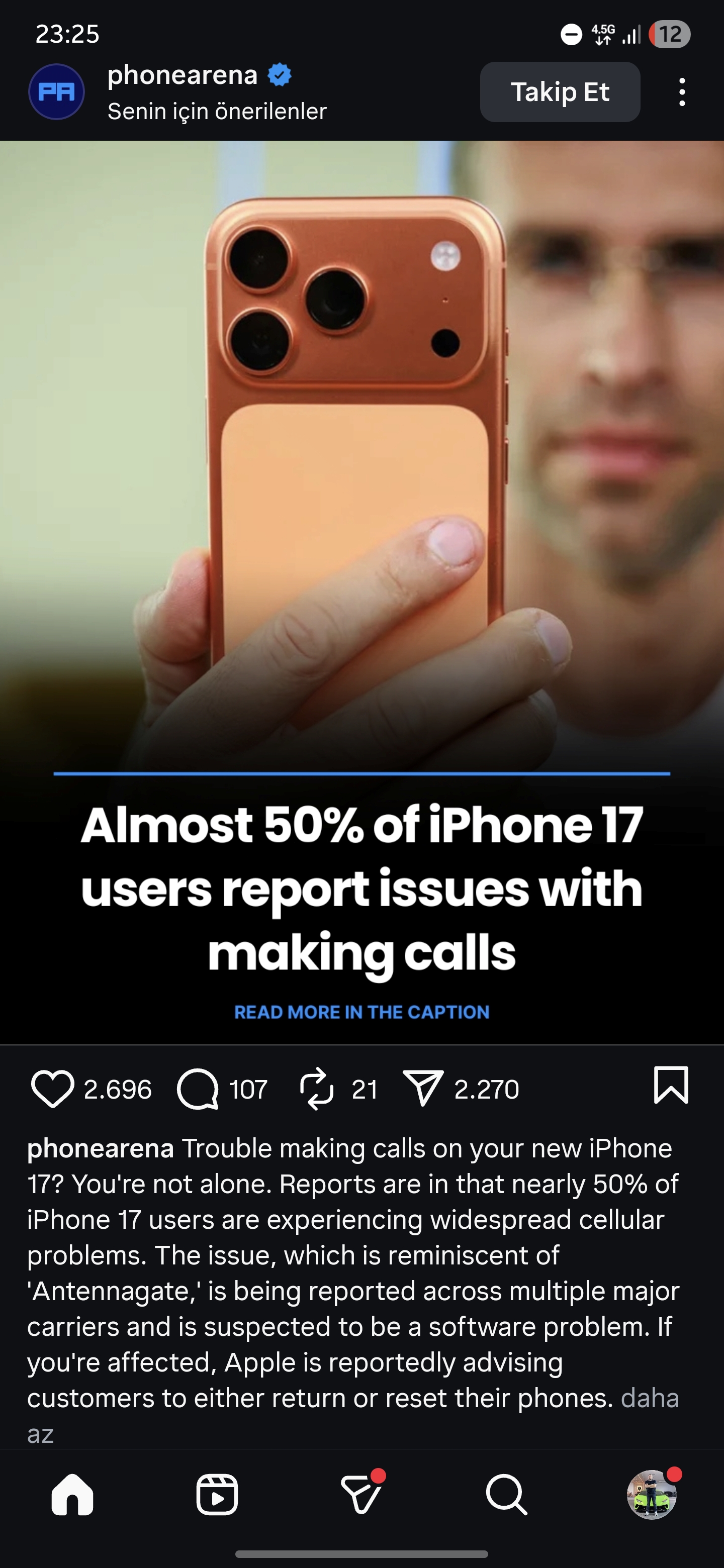The width and height of the screenshot is (724, 1568).
Task: Go to the Home tab
Action: pyautogui.click(x=72, y=1494)
